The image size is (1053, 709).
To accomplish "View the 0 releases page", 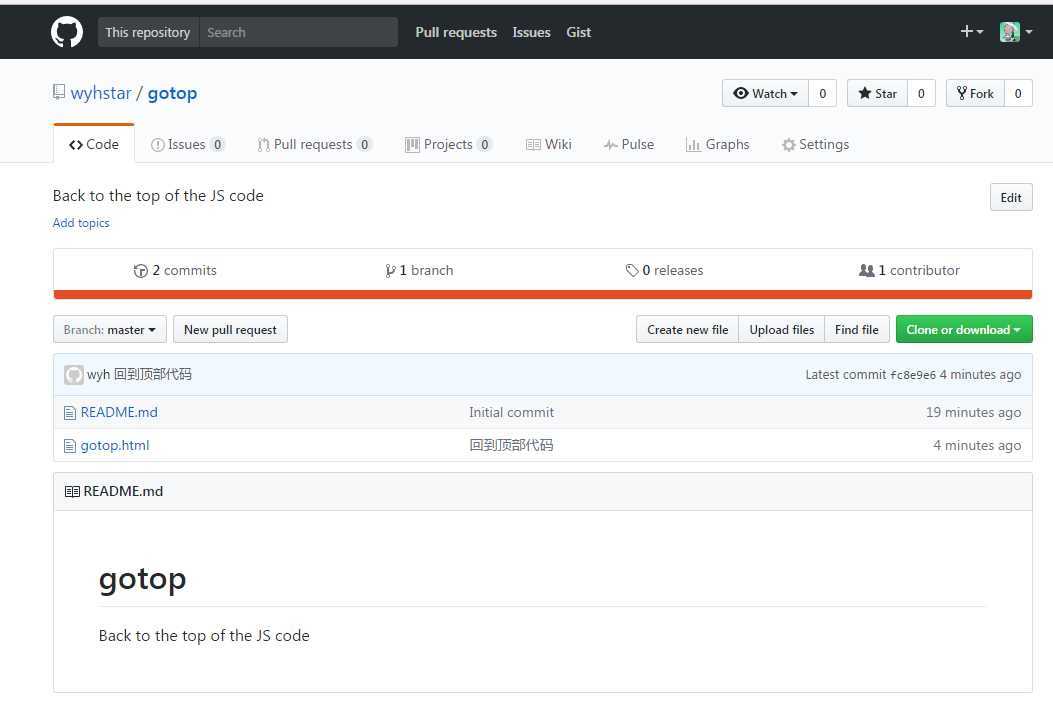I will pyautogui.click(x=664, y=270).
